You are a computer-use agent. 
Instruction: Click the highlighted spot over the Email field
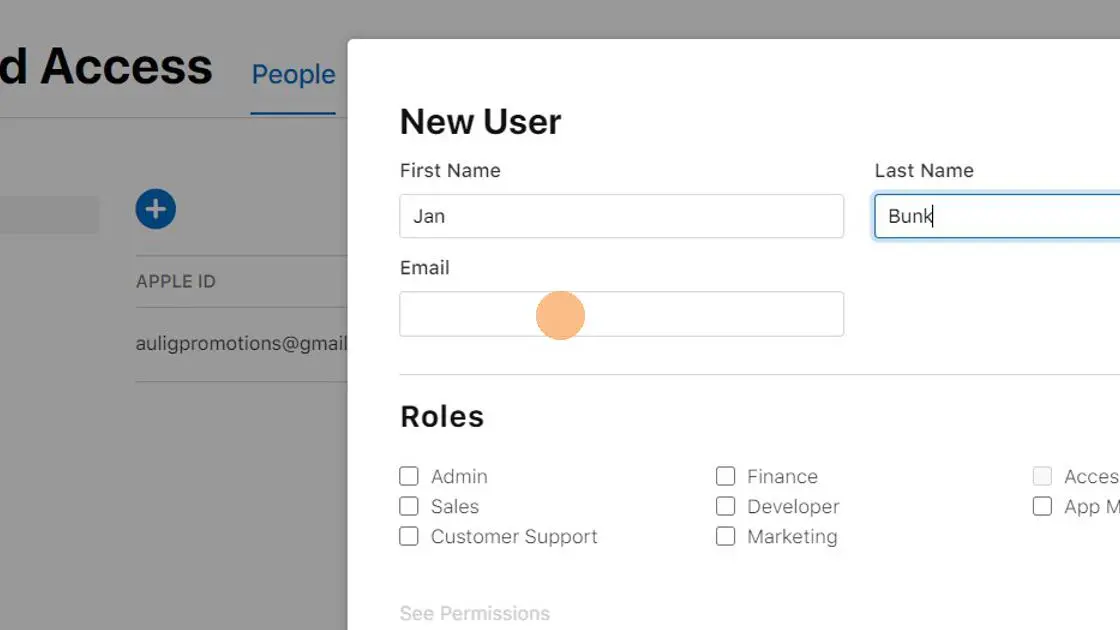[x=560, y=314]
